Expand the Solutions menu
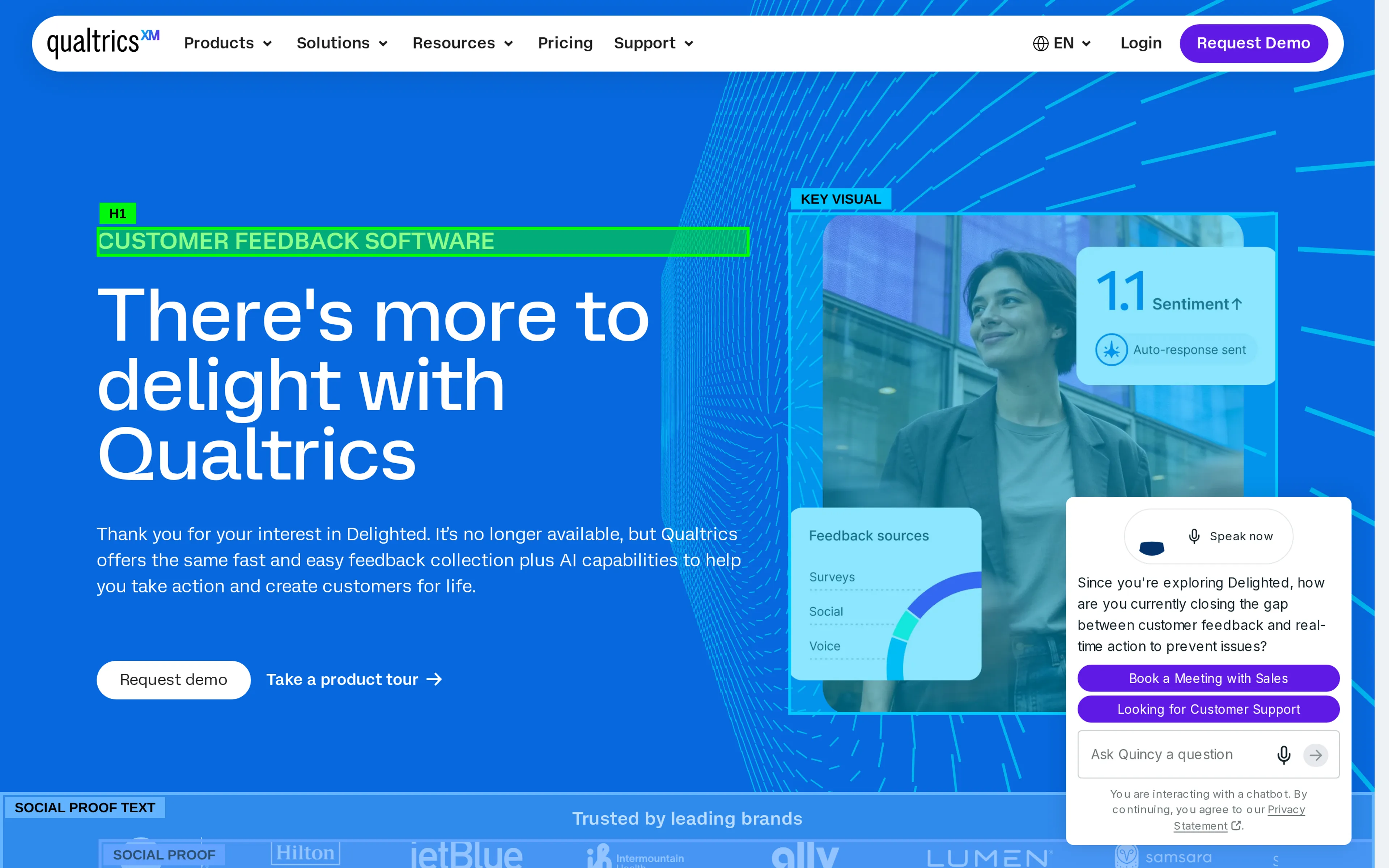 pos(342,43)
